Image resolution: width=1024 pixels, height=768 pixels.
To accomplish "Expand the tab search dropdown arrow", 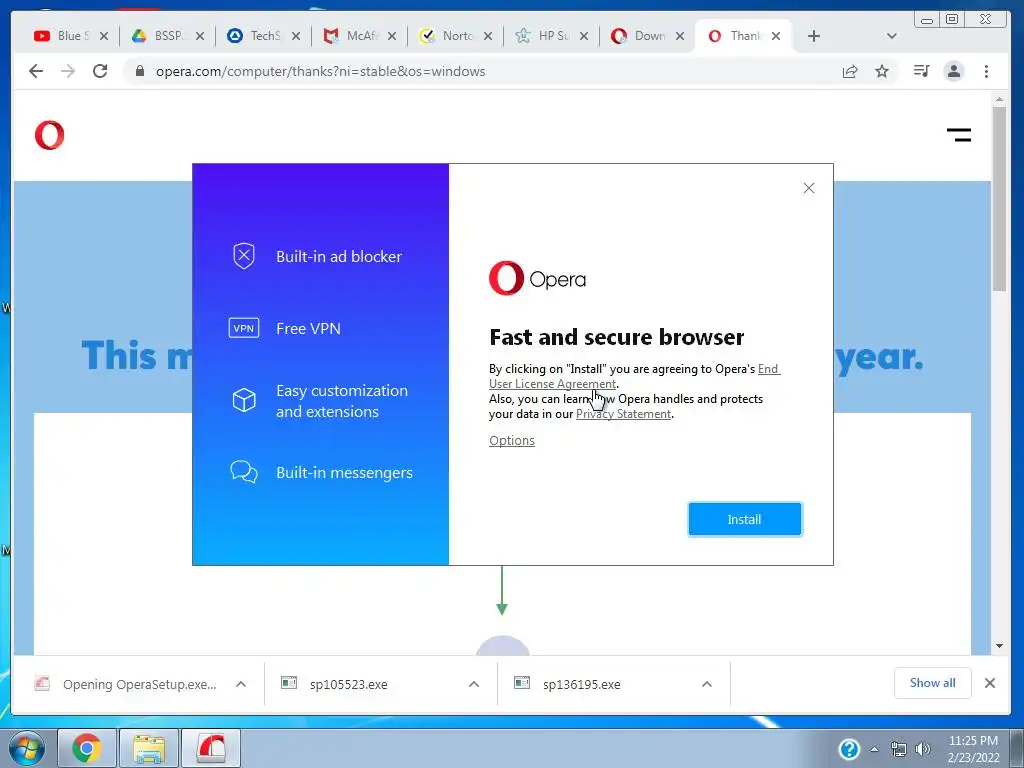I will (x=891, y=36).
